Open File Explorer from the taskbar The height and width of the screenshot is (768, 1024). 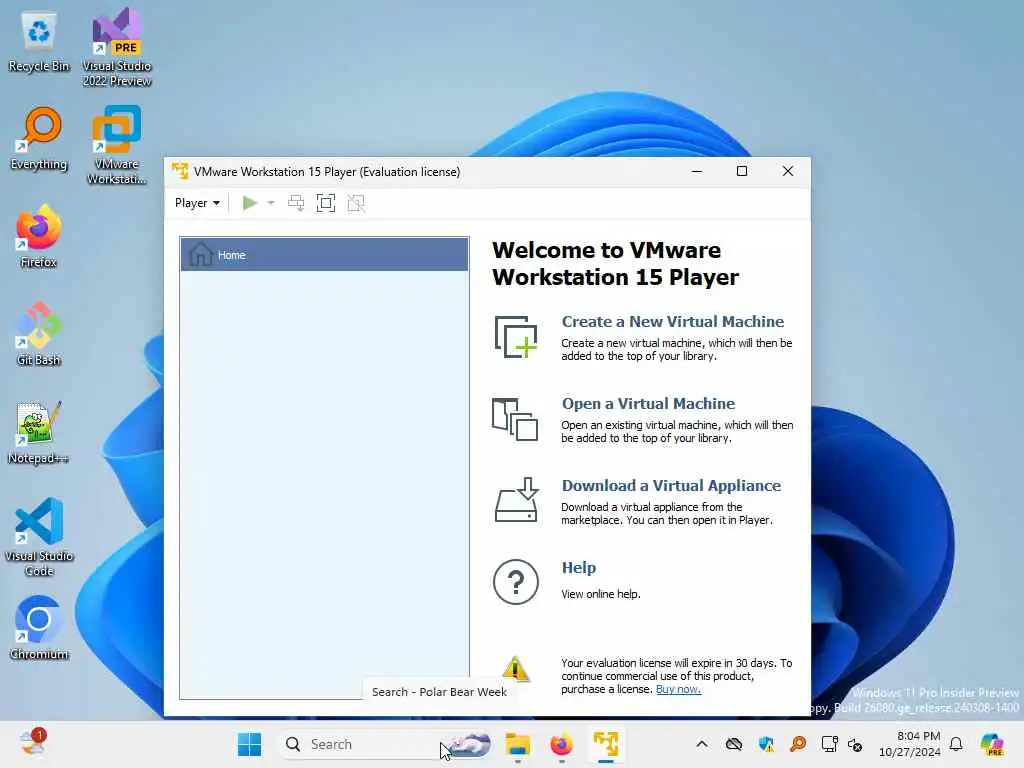click(x=518, y=744)
